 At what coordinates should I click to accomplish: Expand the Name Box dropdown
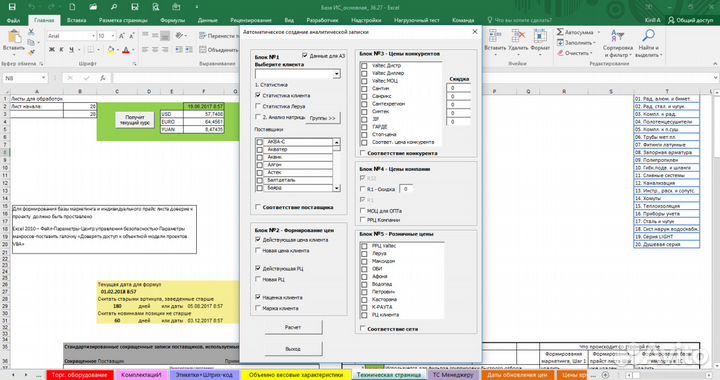coord(43,78)
